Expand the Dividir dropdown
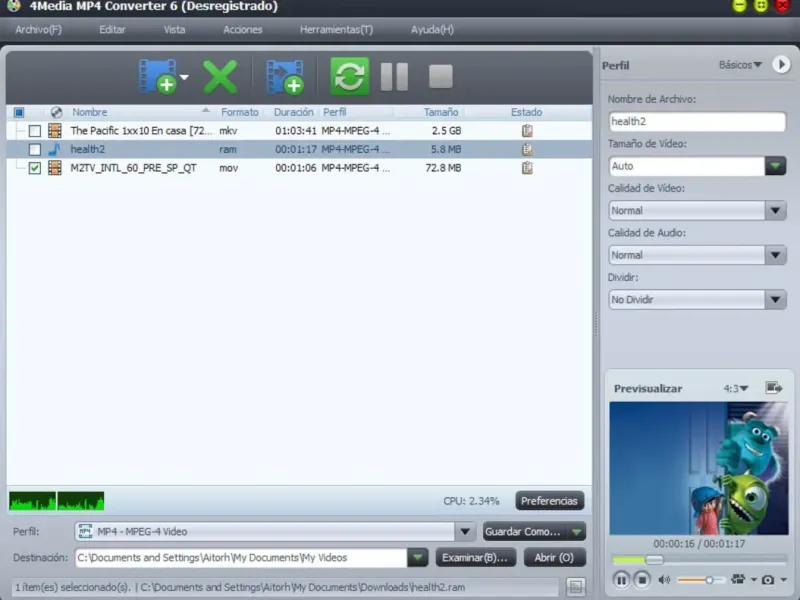 776,299
